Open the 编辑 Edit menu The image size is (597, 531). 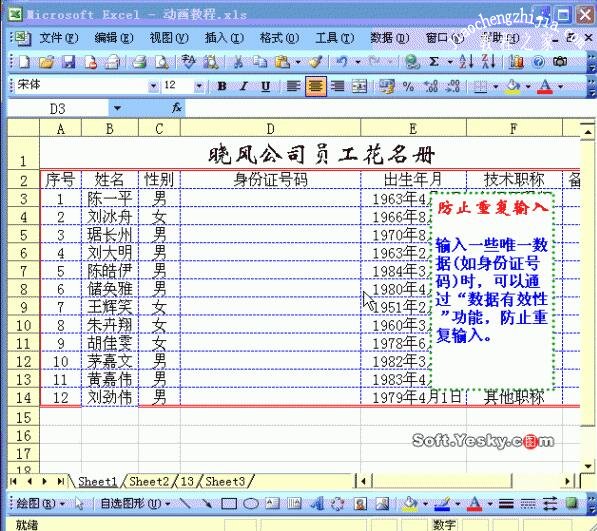tap(113, 38)
